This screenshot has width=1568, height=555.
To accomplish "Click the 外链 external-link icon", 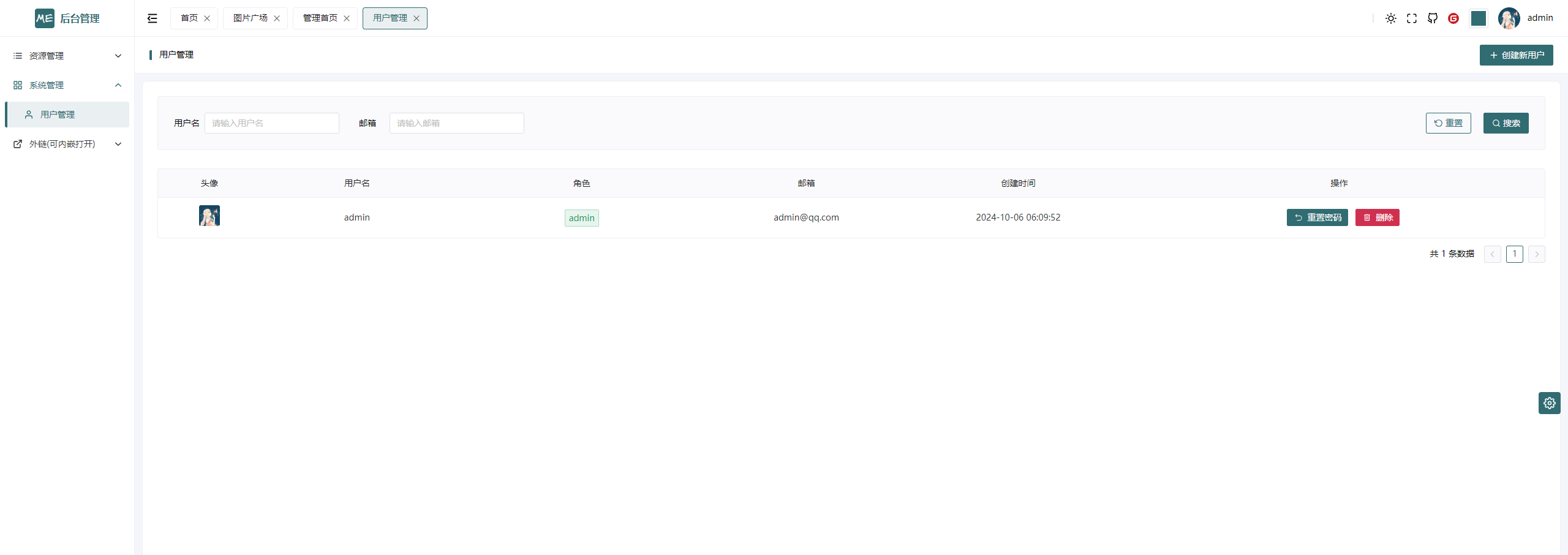I will point(17,144).
